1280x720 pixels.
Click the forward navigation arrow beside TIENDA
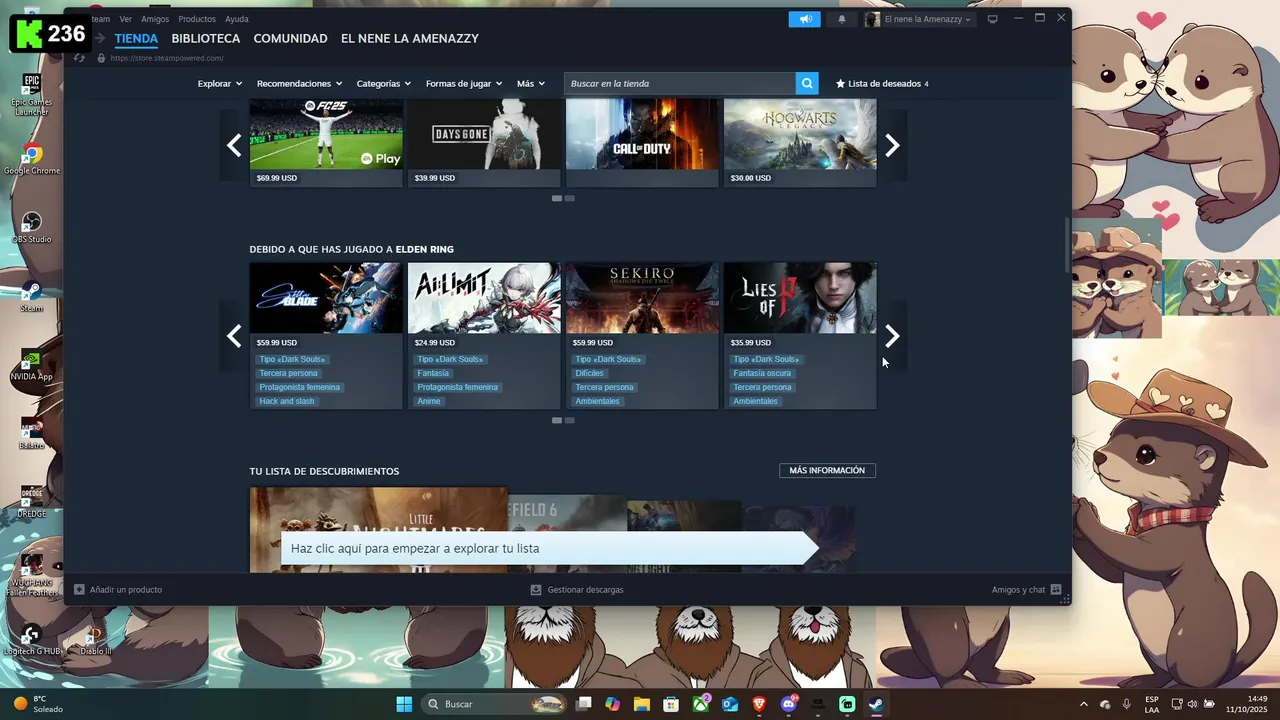[x=101, y=39]
